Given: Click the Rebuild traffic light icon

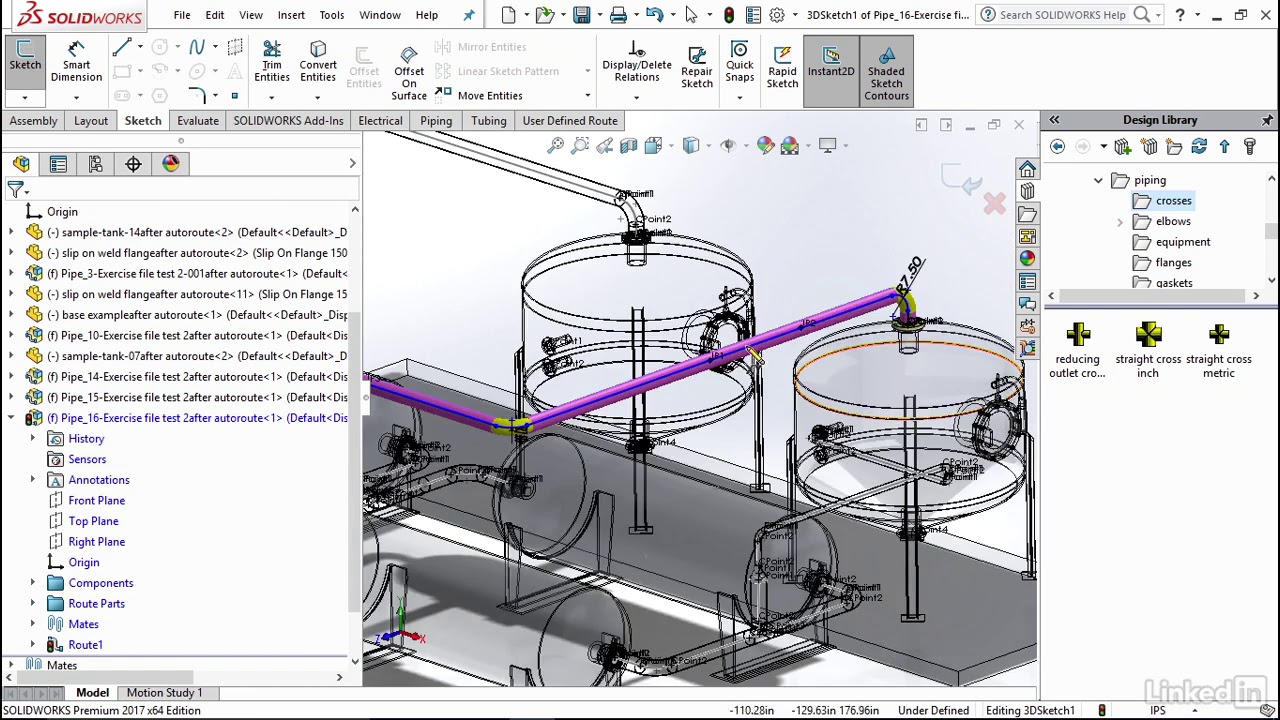Looking at the screenshot, I should [729, 15].
